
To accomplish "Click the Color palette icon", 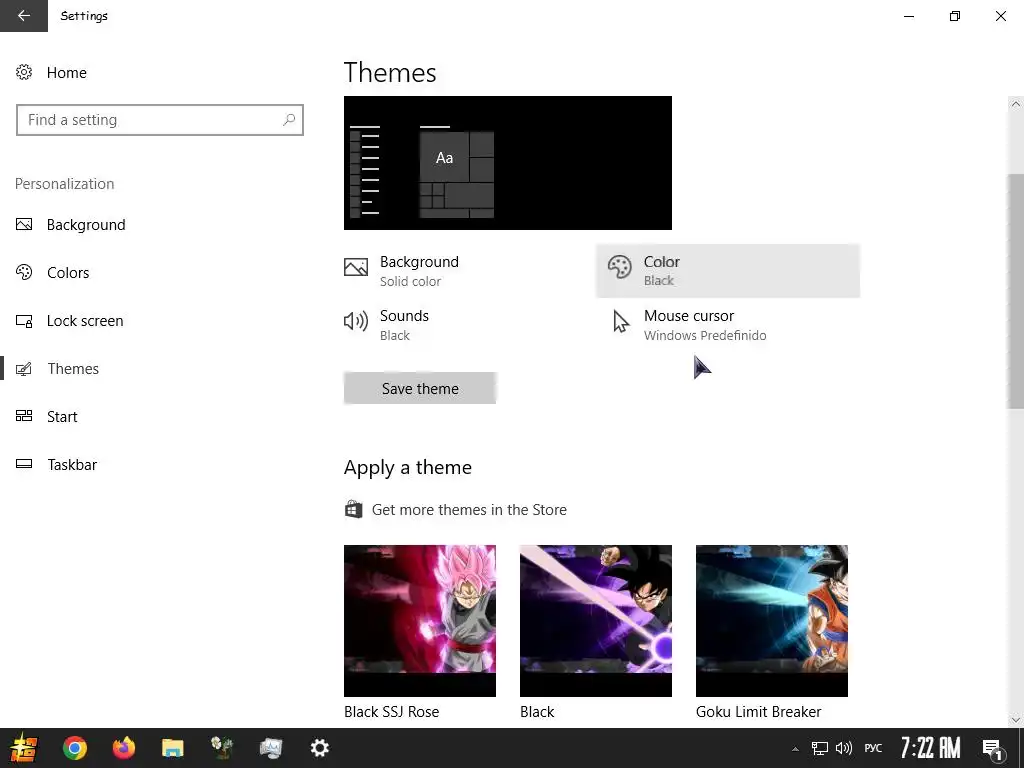I will [619, 266].
